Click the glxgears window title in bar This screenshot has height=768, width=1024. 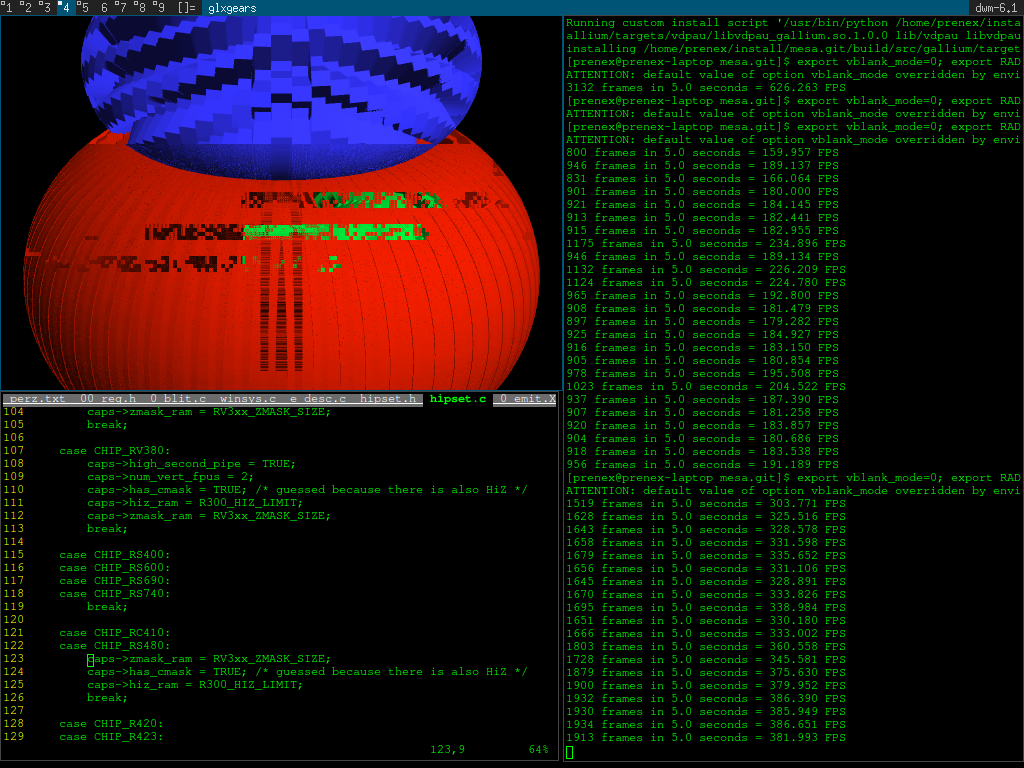[x=232, y=8]
